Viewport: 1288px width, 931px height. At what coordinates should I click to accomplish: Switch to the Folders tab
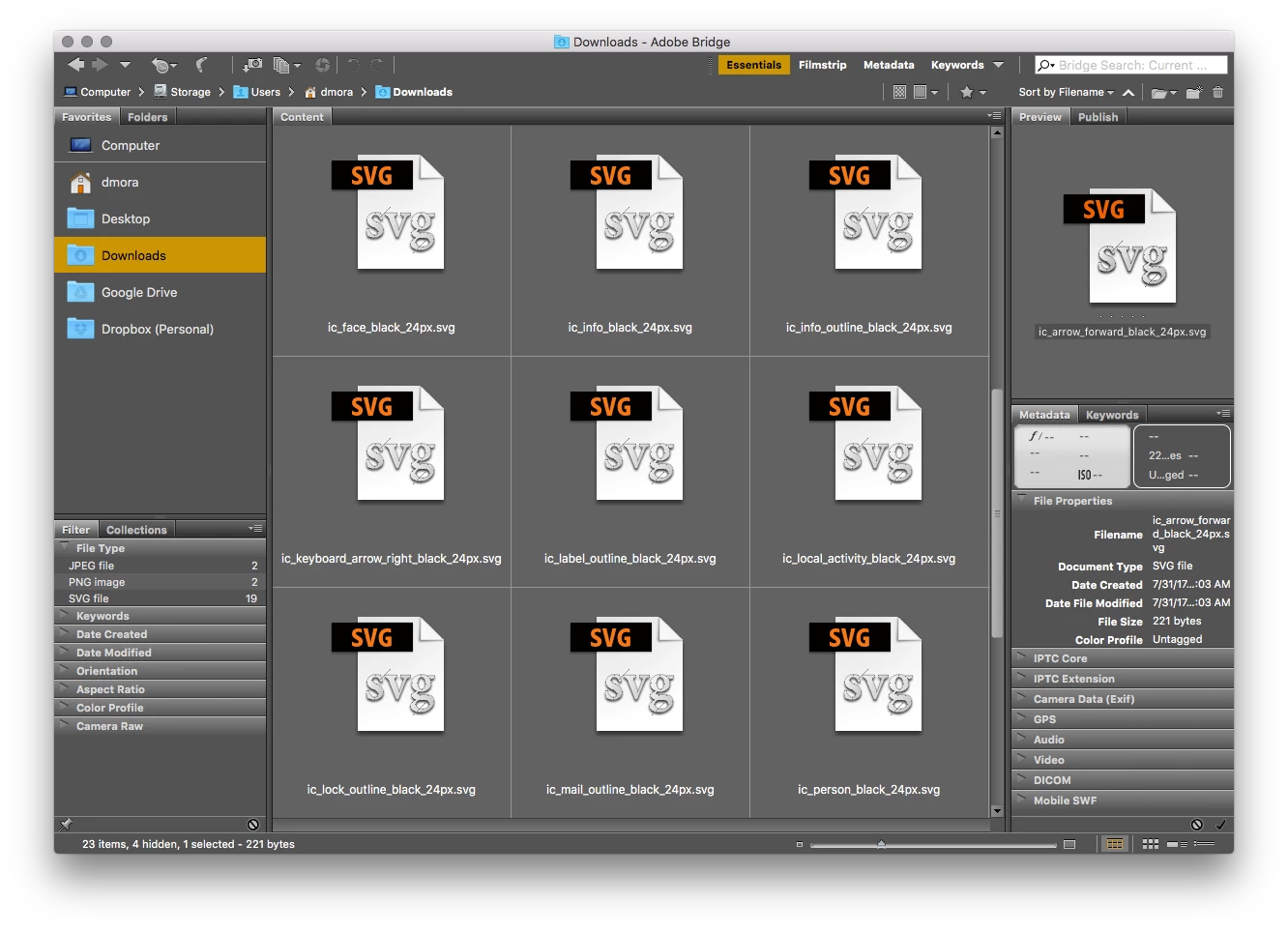[147, 117]
